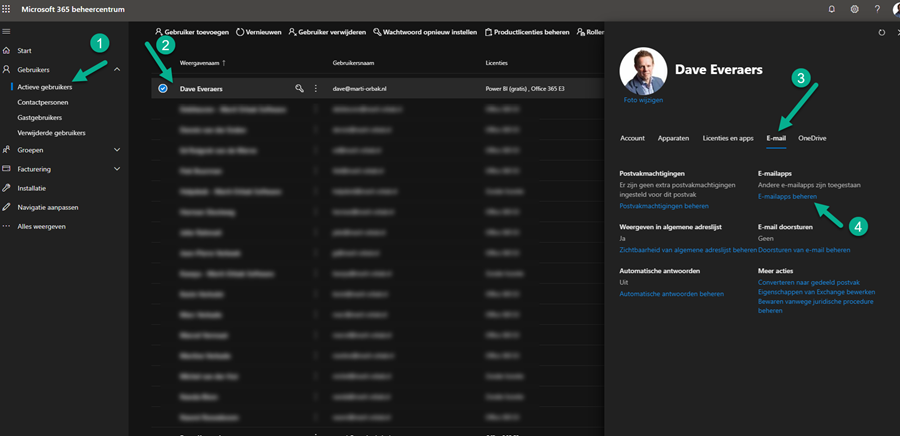The width and height of the screenshot is (900, 436).
Task: Click Bewaren vanwege juridische procedure beheren
Action: [x=816, y=306]
